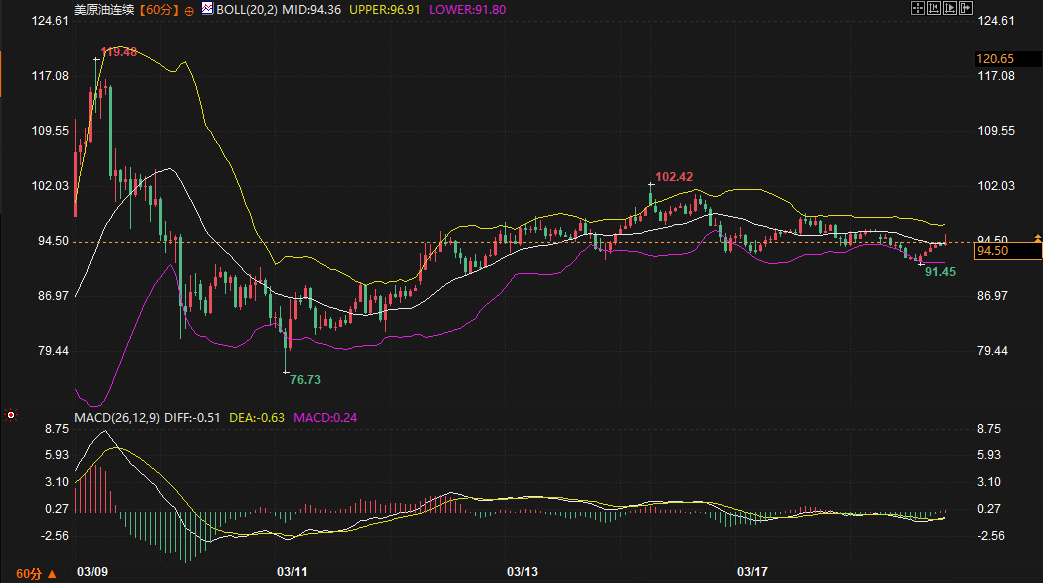Click the second top-right chart toolbar icon
Screen dimensions: 1043x583
pos(933,8)
